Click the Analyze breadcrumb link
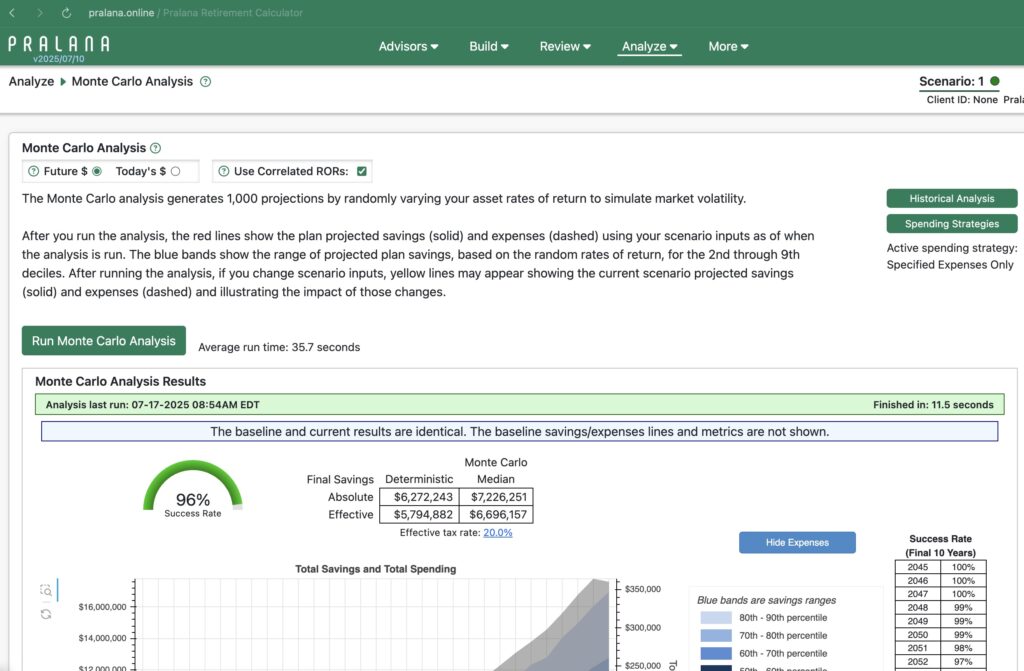1024x671 pixels. [31, 82]
